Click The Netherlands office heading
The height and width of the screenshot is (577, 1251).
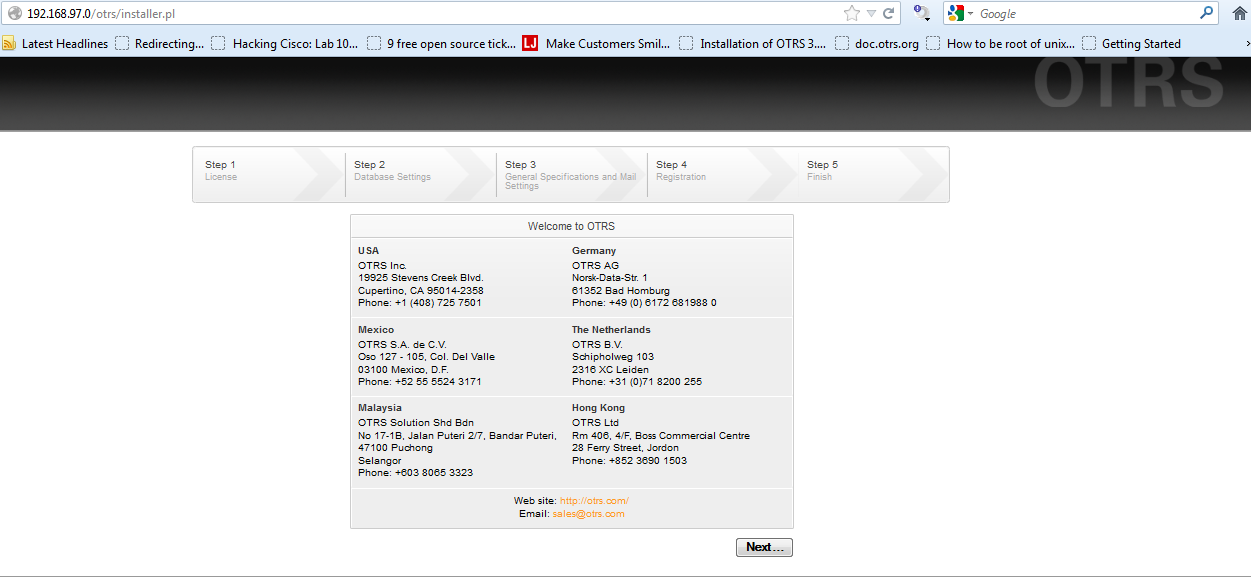pos(611,330)
